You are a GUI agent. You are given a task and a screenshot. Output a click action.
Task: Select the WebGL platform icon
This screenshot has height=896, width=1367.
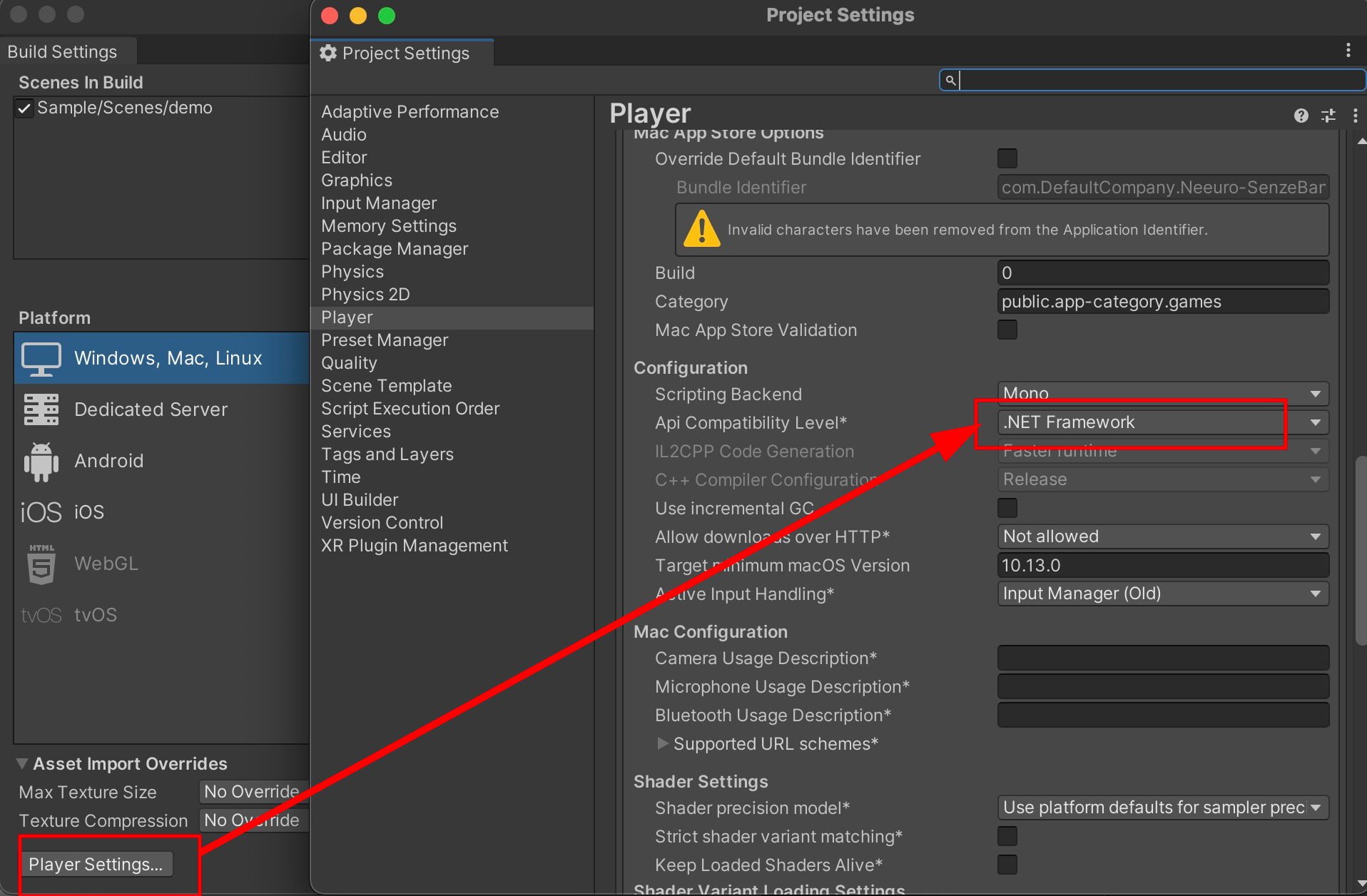tap(41, 564)
